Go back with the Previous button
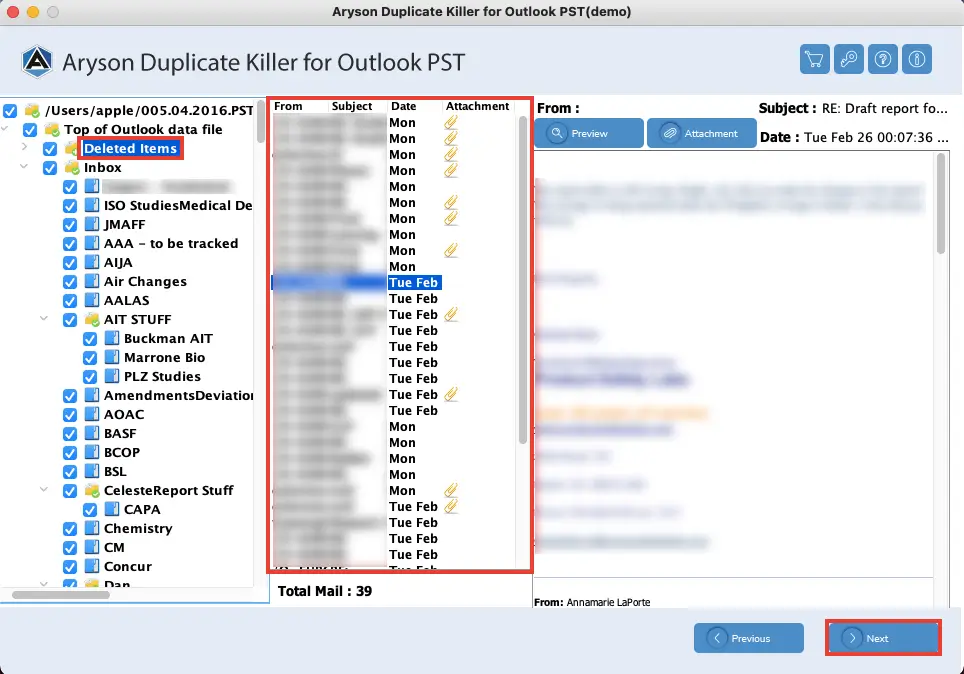This screenshot has width=964, height=674. pyautogui.click(x=749, y=638)
